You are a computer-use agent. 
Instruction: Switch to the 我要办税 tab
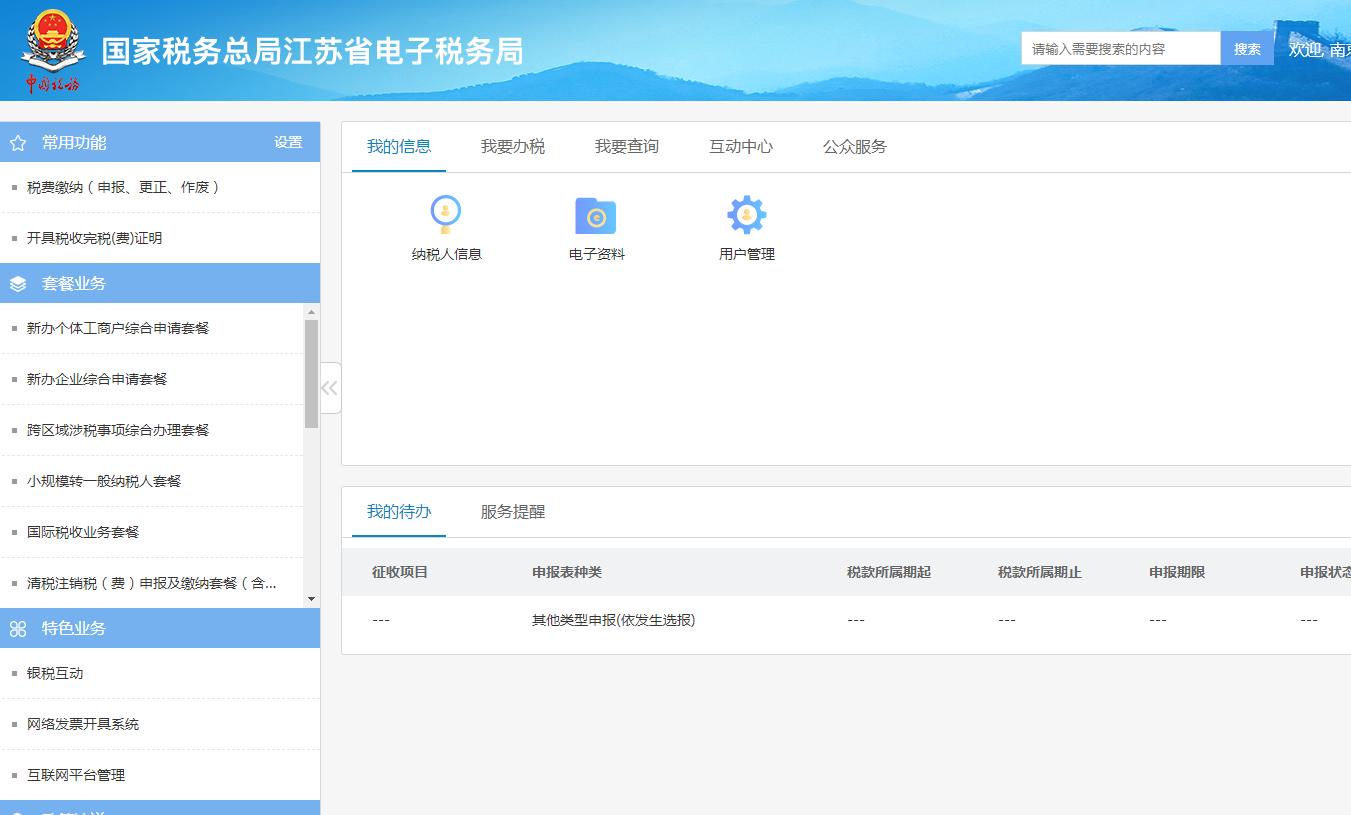[512, 146]
